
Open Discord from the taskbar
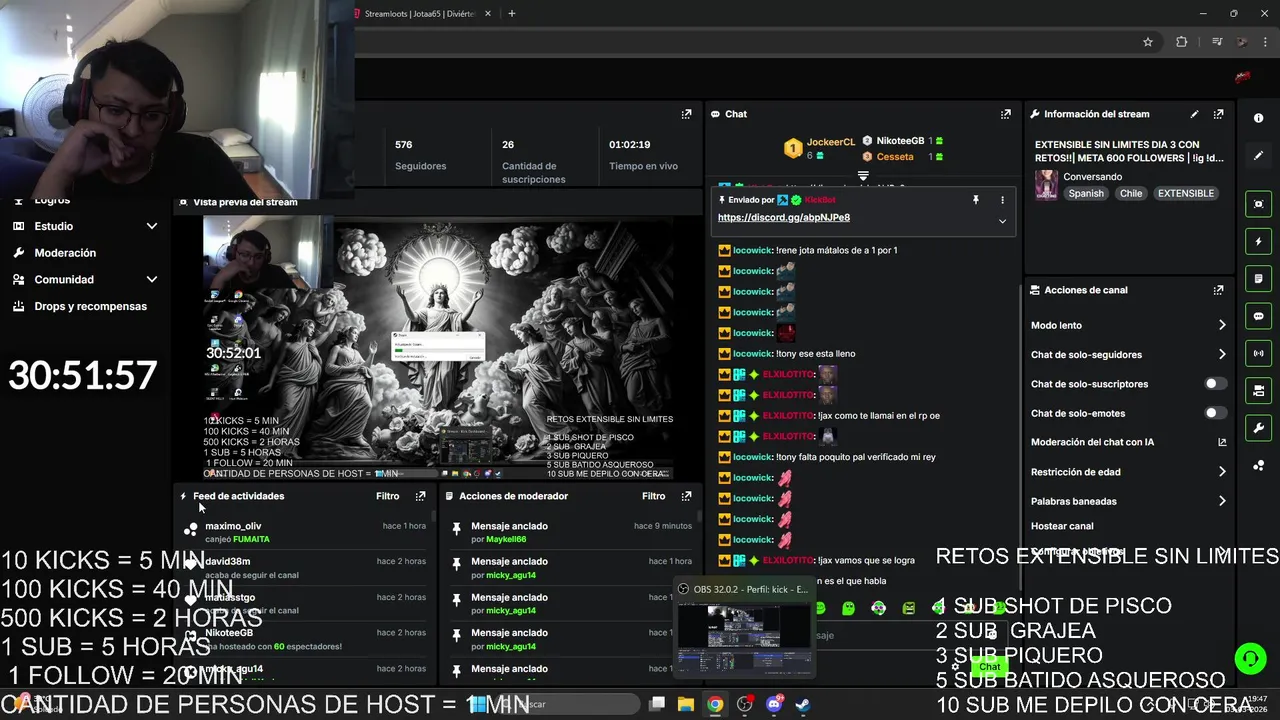point(774,704)
